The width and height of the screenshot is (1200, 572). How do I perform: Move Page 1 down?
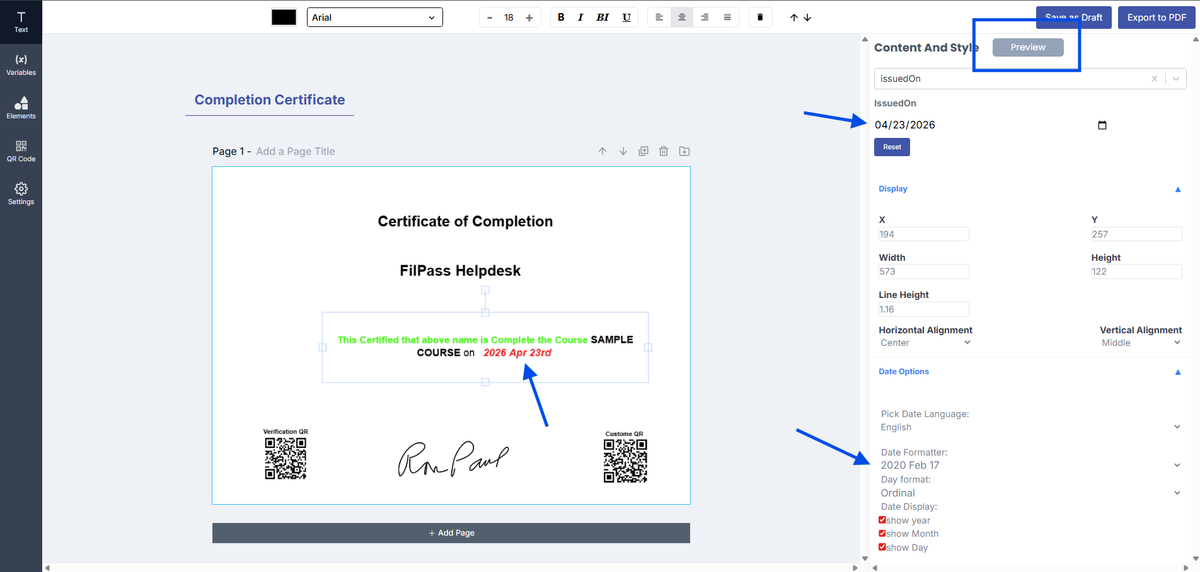[623, 152]
